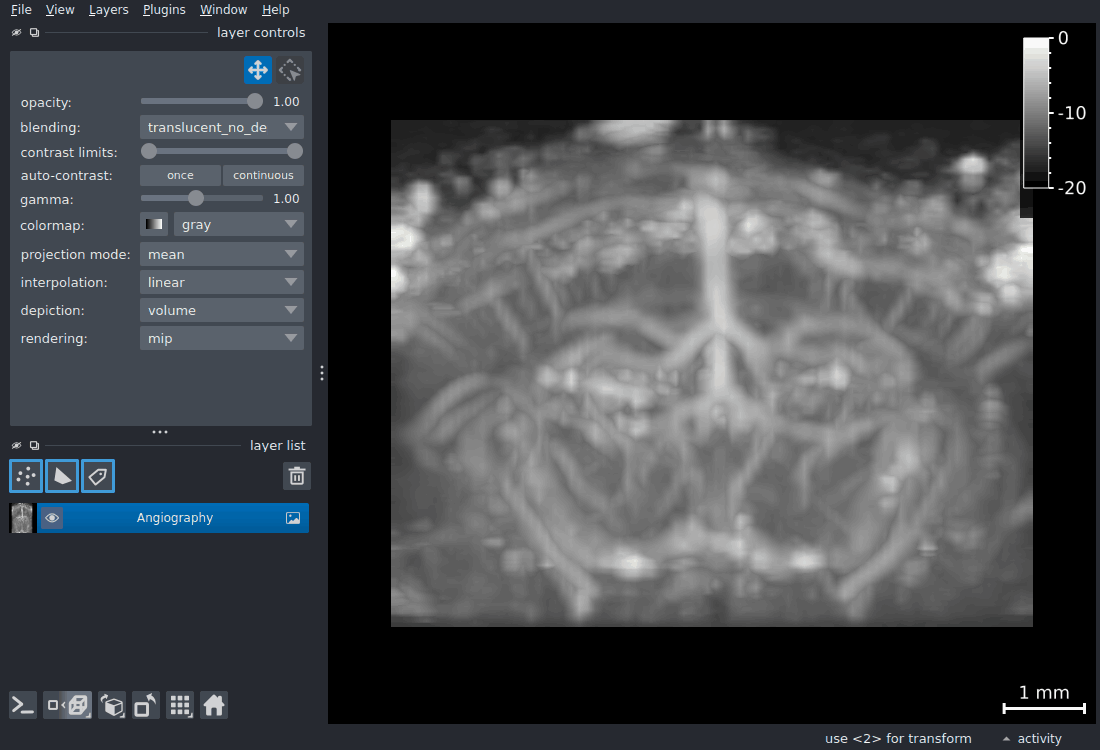Open the depiction dropdown
1100x750 pixels.
222,310
